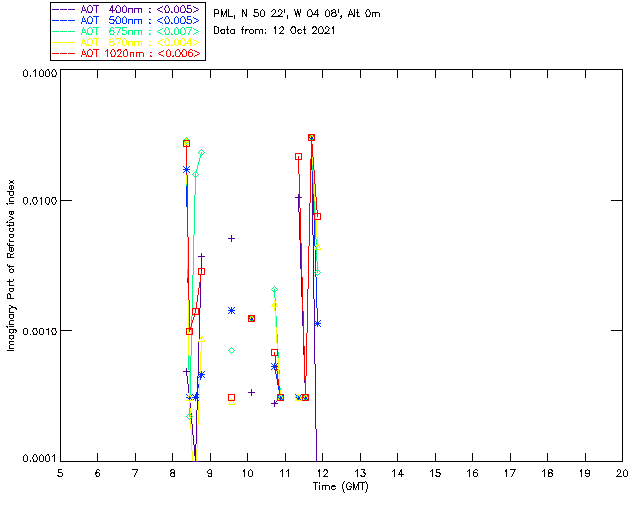Click the x-axis tick label 11
The width and height of the screenshot is (640, 512).
285,473
